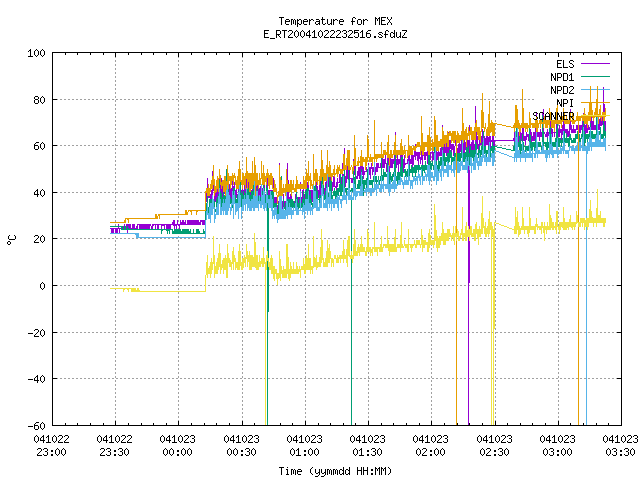Screen dimensions: 640x480
Task: Click the y-axis label -20
Action: (36, 333)
